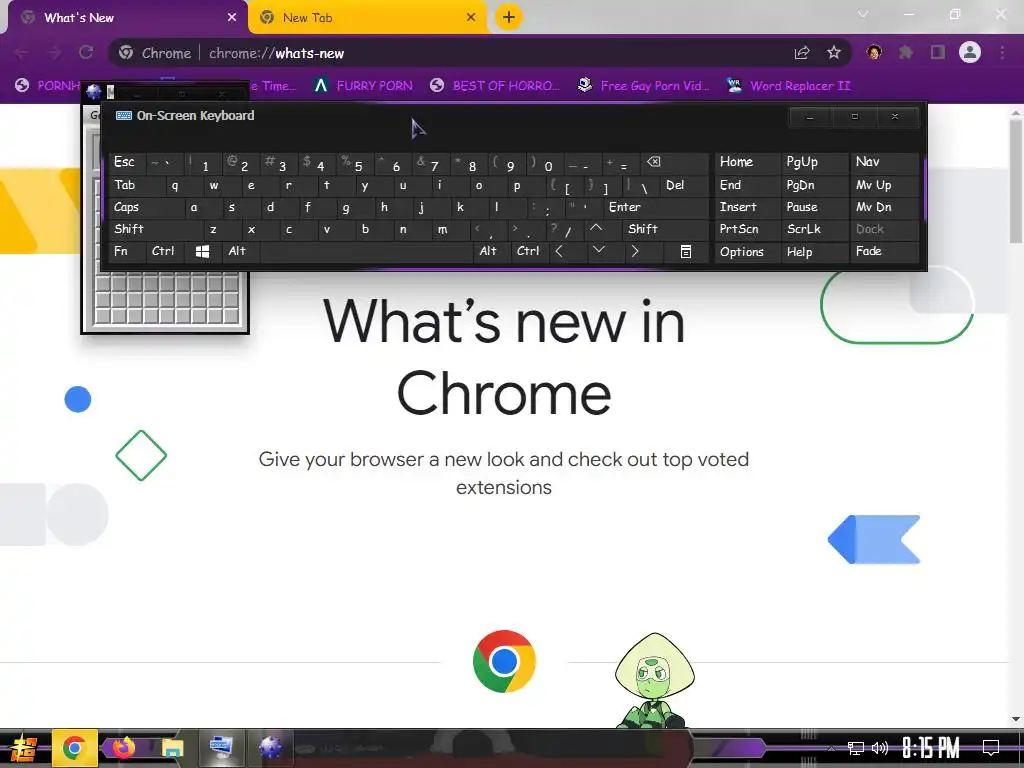Click the PgUp key on the keyboard
Viewport: 1024px width, 768px height.
(814, 163)
